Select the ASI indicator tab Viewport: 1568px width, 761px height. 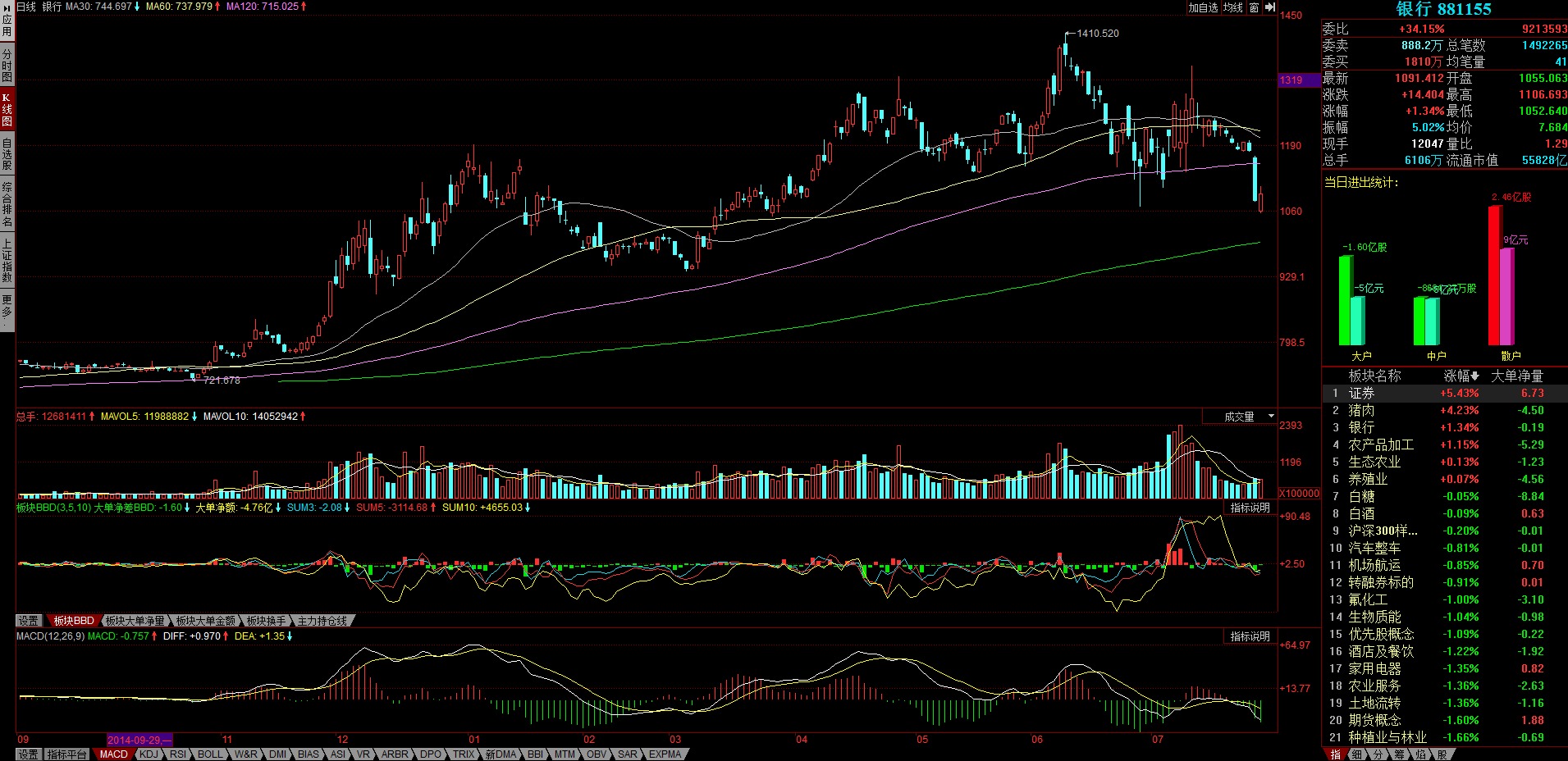pos(338,754)
